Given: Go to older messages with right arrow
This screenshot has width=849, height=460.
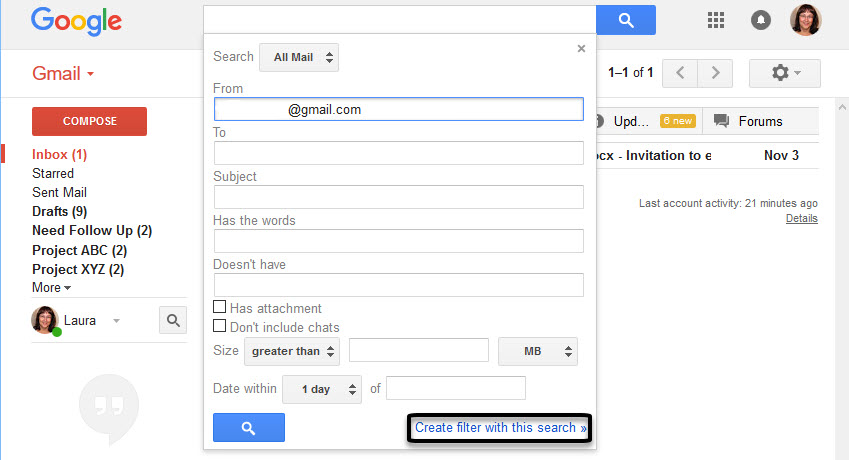Looking at the screenshot, I should click(714, 73).
